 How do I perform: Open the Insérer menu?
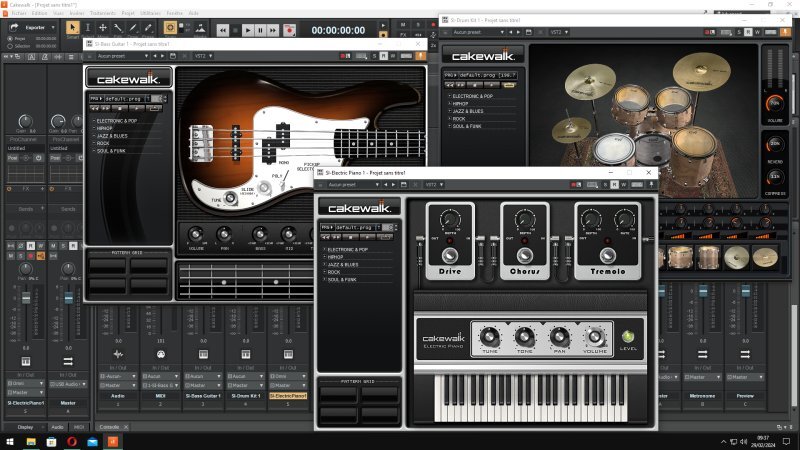(x=77, y=13)
